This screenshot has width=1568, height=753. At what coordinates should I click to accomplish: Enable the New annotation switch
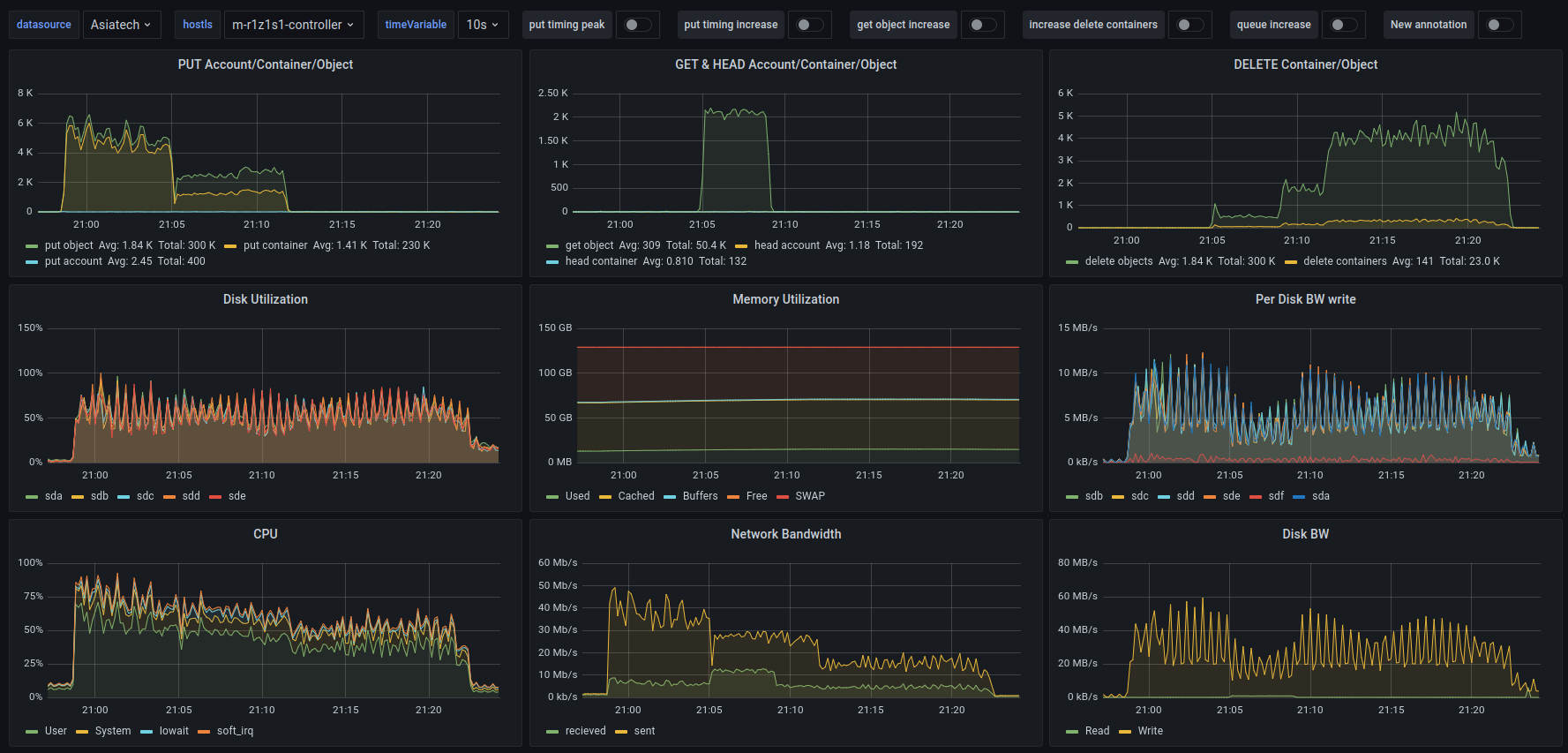point(1499,25)
